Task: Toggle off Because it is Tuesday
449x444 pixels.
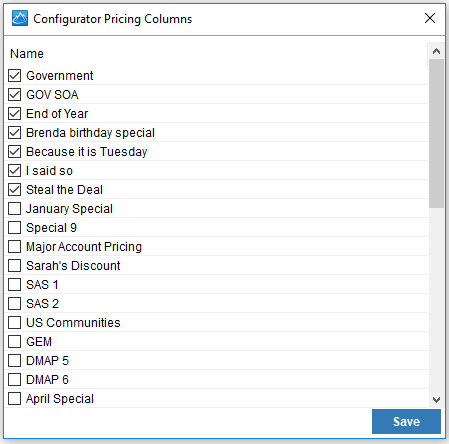Action: 14,152
